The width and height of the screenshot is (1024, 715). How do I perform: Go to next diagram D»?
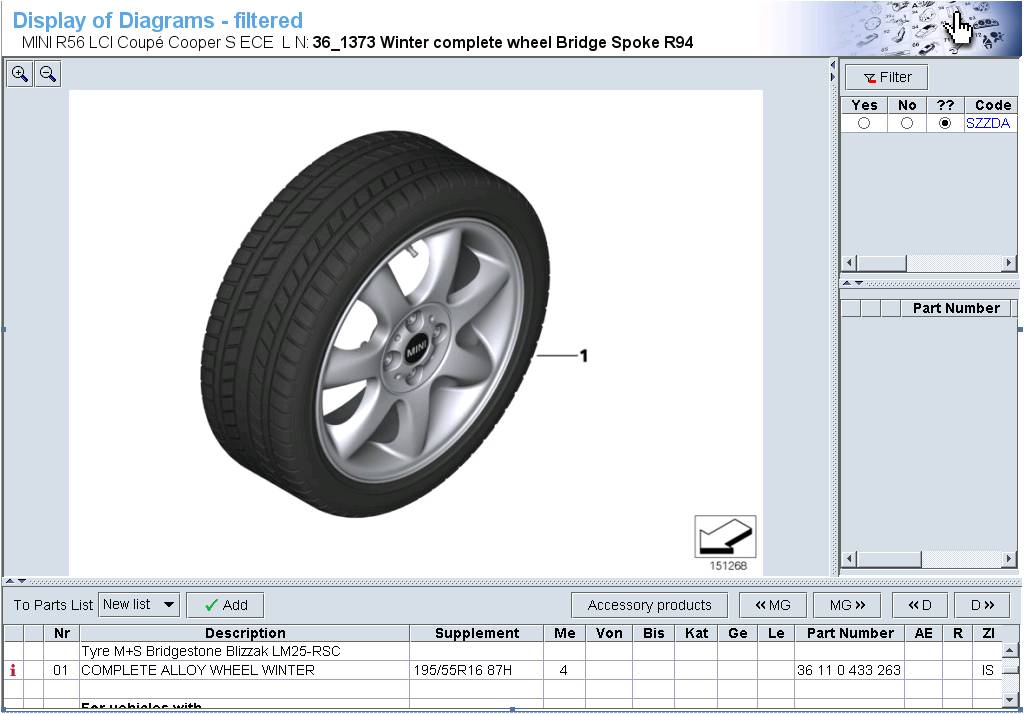coord(982,605)
